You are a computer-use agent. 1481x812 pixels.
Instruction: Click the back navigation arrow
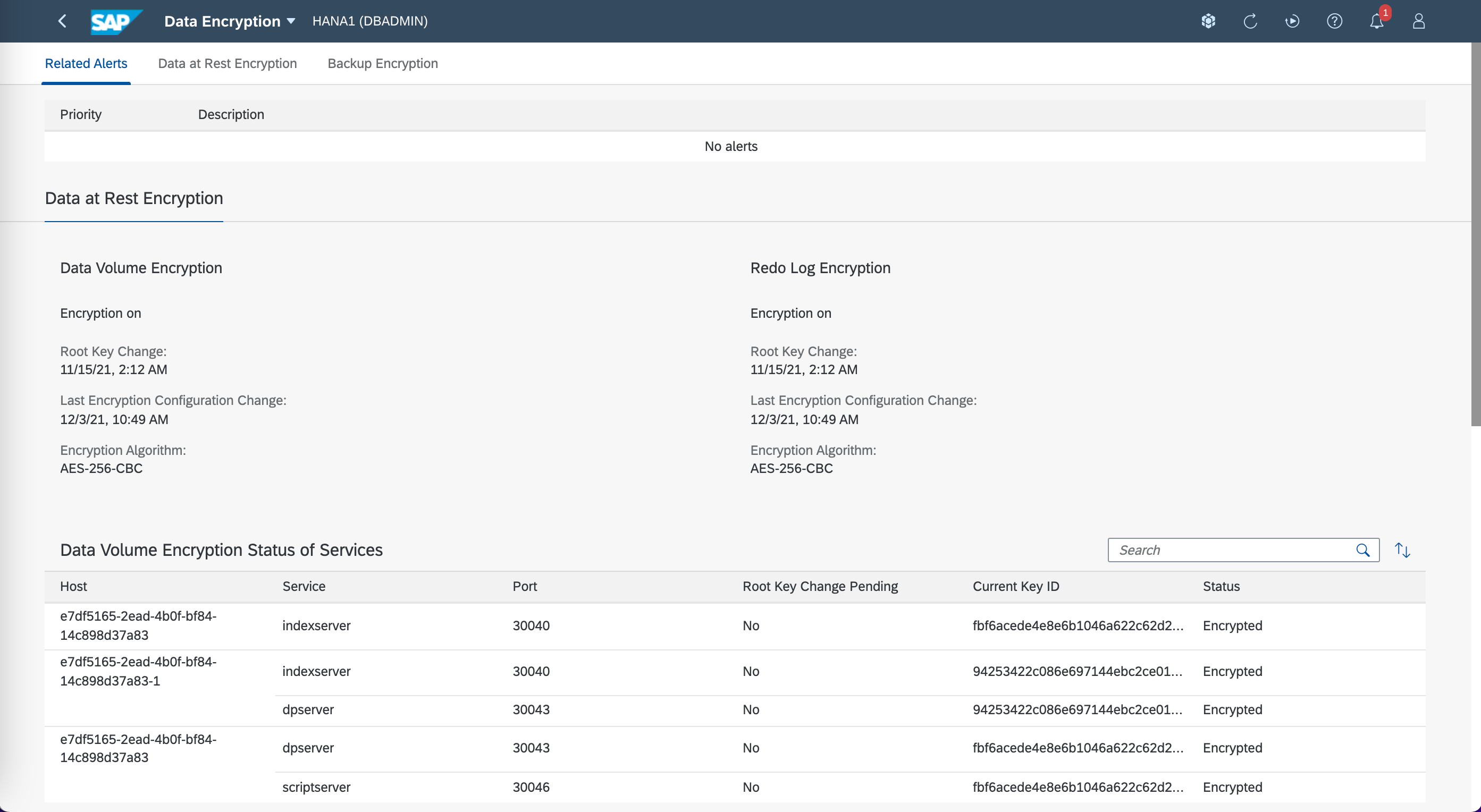pyautogui.click(x=63, y=21)
